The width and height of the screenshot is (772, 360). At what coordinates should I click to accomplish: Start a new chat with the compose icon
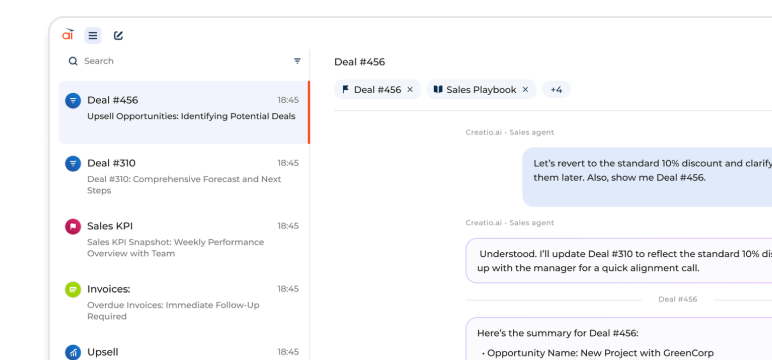(x=118, y=35)
